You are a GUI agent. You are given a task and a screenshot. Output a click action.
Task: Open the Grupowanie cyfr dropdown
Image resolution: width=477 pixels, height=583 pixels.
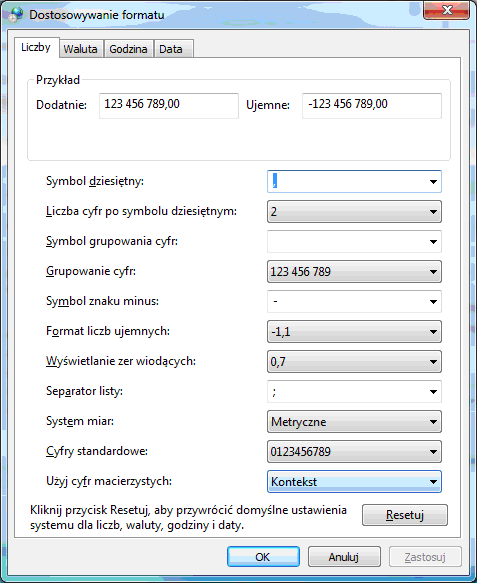pyautogui.click(x=354, y=271)
